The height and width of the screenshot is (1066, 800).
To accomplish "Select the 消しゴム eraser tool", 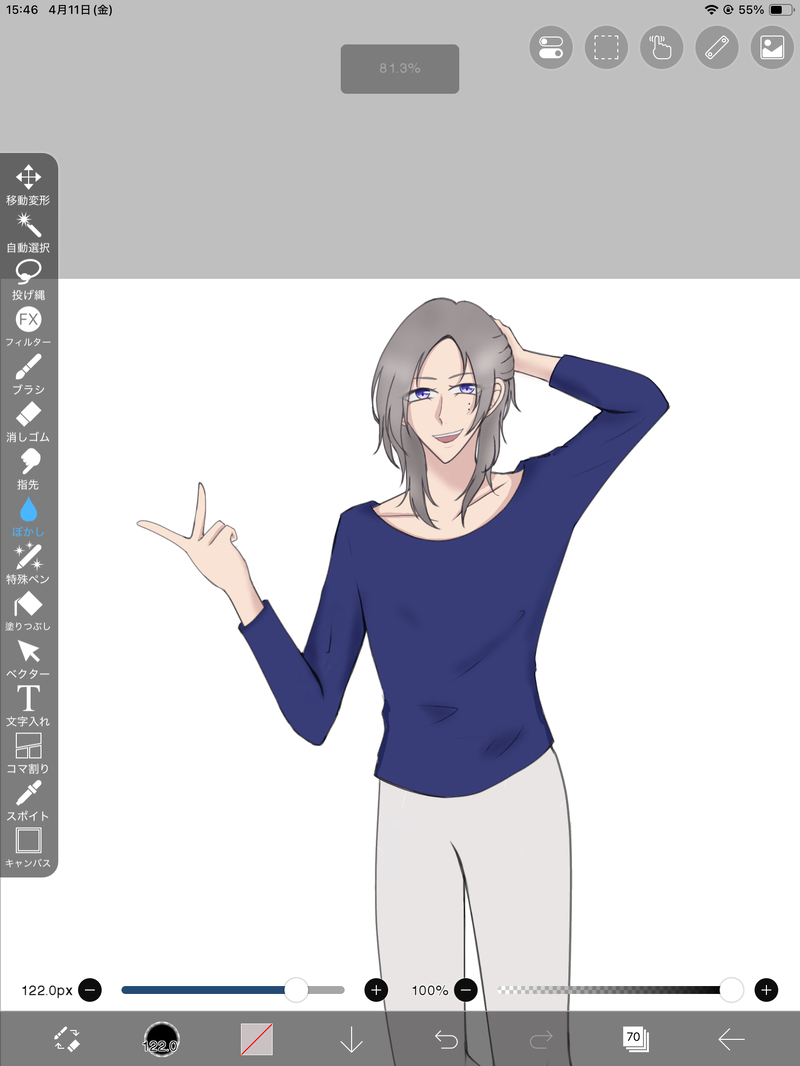I will 28,422.
